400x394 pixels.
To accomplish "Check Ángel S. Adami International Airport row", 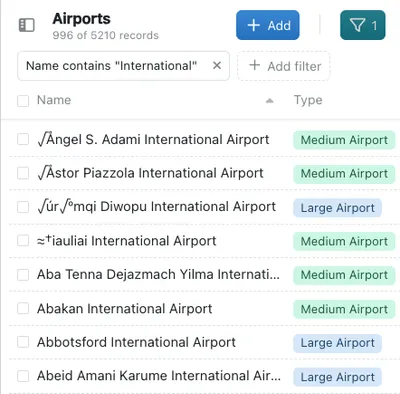I will pos(23,139).
